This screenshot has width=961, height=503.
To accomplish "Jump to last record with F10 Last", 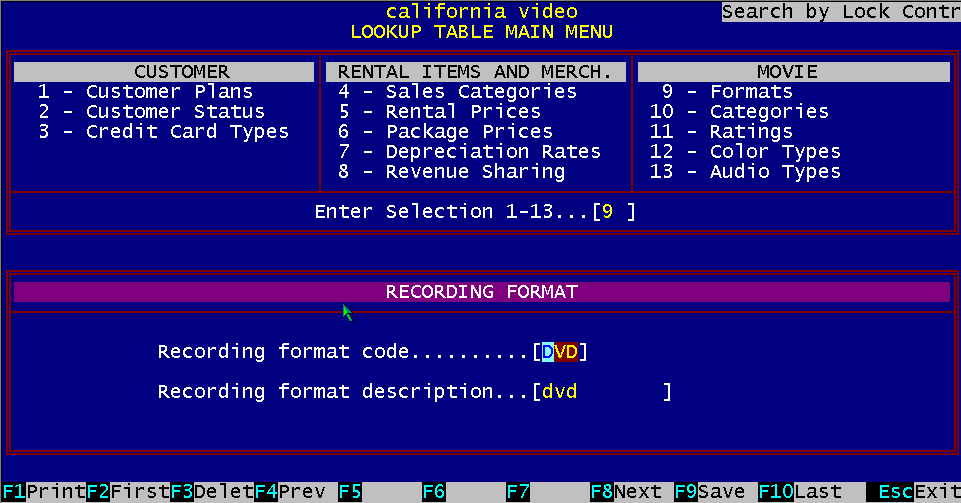I will point(800,492).
